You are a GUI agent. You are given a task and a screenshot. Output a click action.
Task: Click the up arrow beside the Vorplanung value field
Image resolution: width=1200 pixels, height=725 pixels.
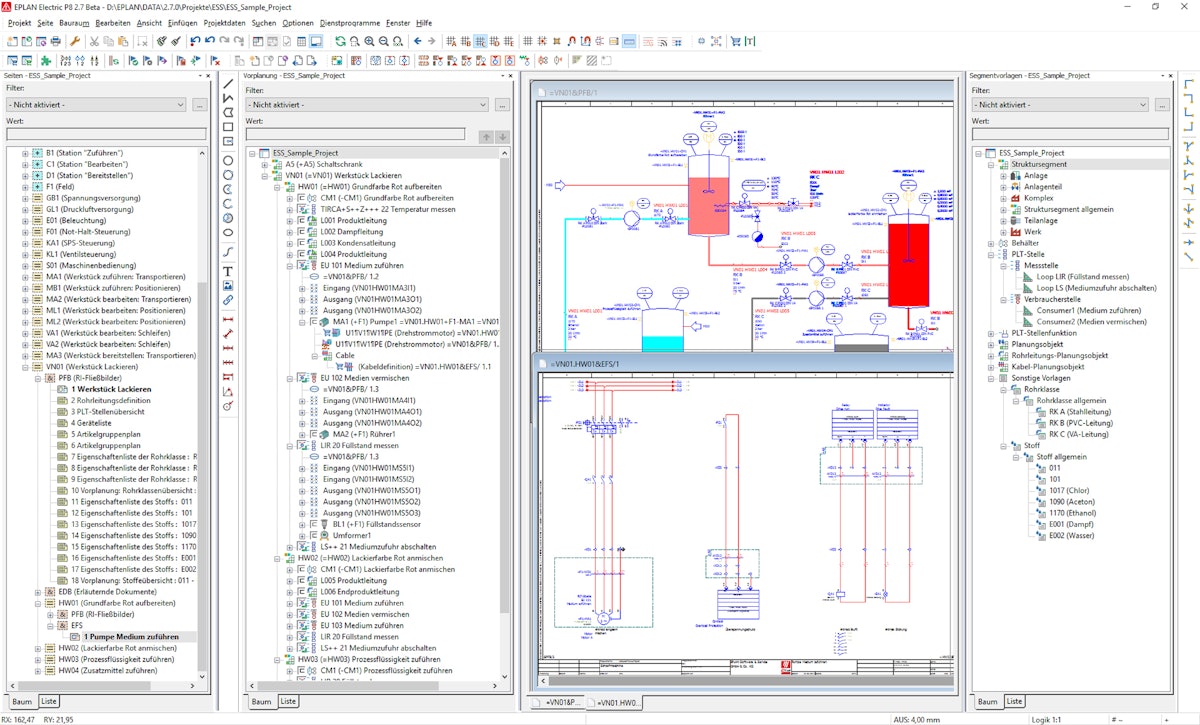pyautogui.click(x=488, y=136)
